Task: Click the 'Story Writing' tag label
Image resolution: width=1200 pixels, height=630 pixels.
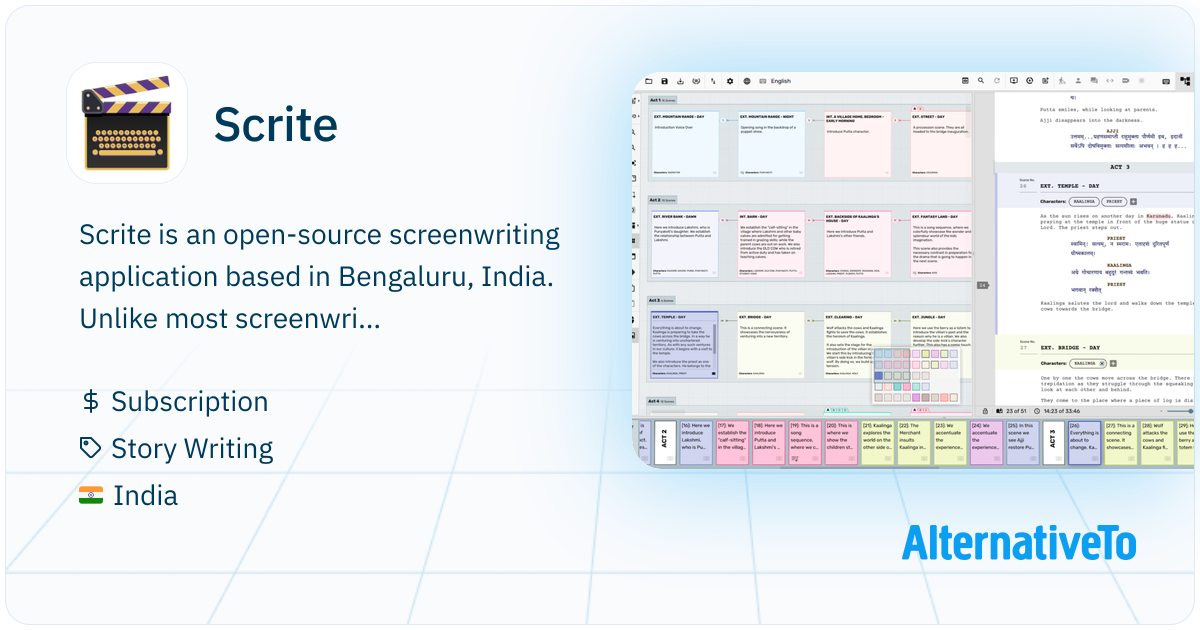Action: click(x=192, y=449)
